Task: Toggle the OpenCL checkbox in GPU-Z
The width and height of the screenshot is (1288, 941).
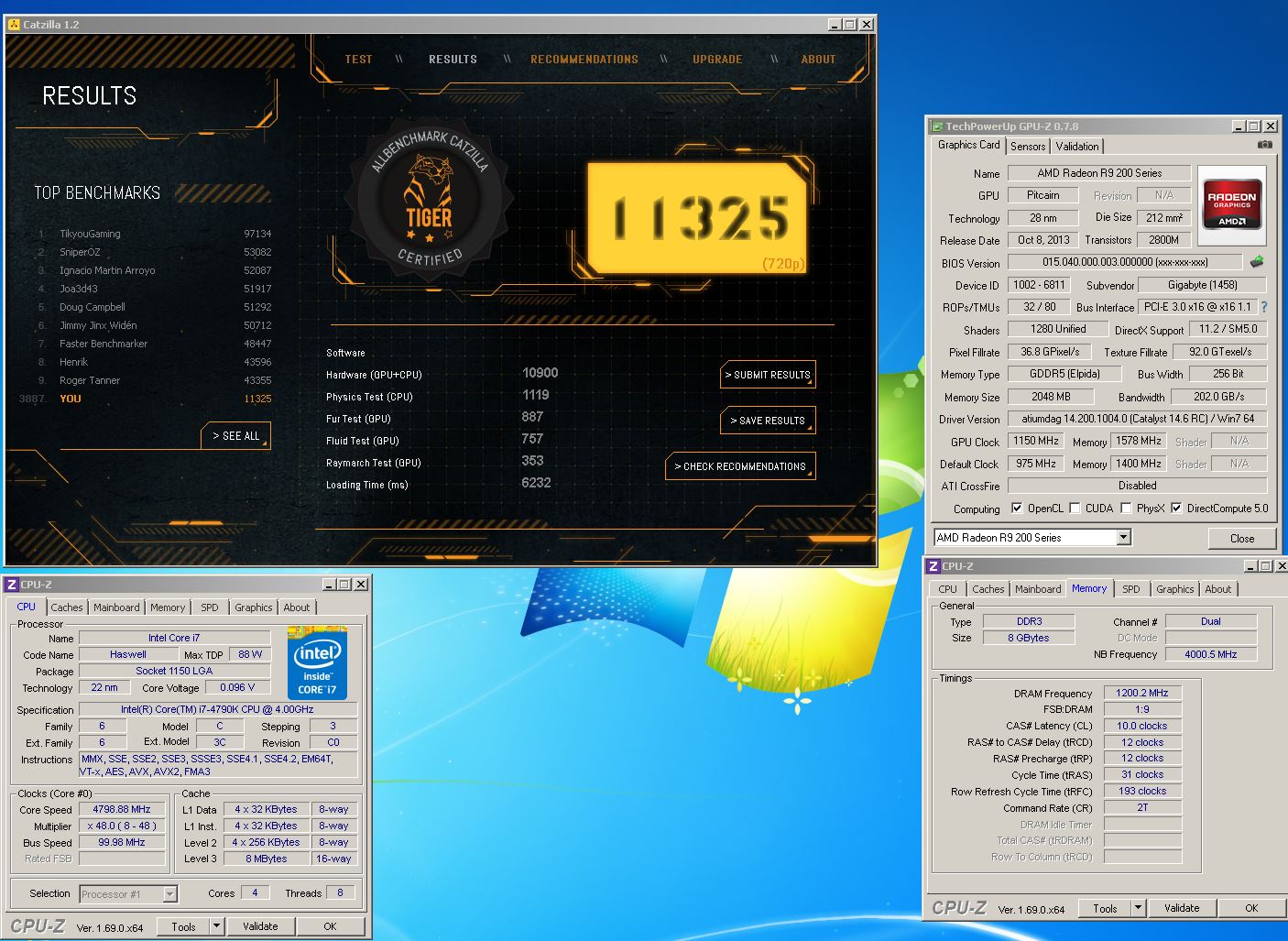Action: click(1017, 508)
